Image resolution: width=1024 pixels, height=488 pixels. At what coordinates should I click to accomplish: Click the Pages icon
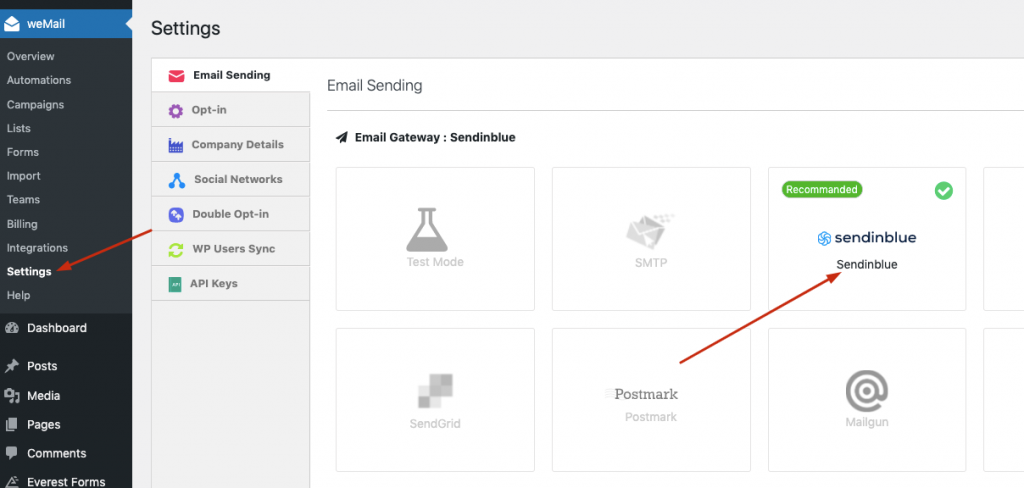click(11, 425)
